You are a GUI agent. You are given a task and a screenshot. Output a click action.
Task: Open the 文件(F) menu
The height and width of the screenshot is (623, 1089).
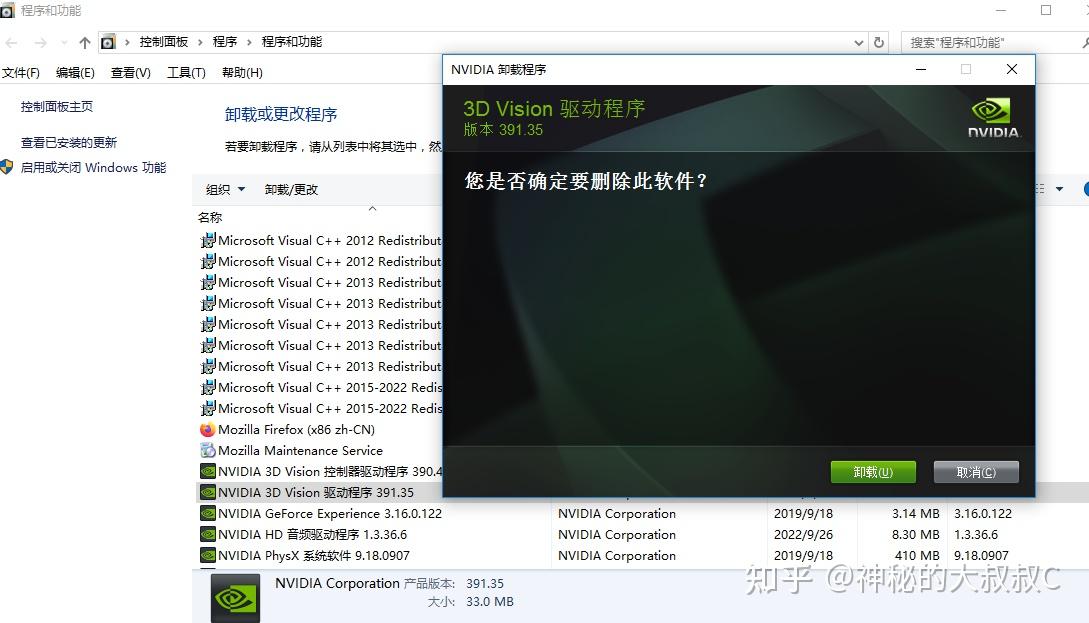21,72
